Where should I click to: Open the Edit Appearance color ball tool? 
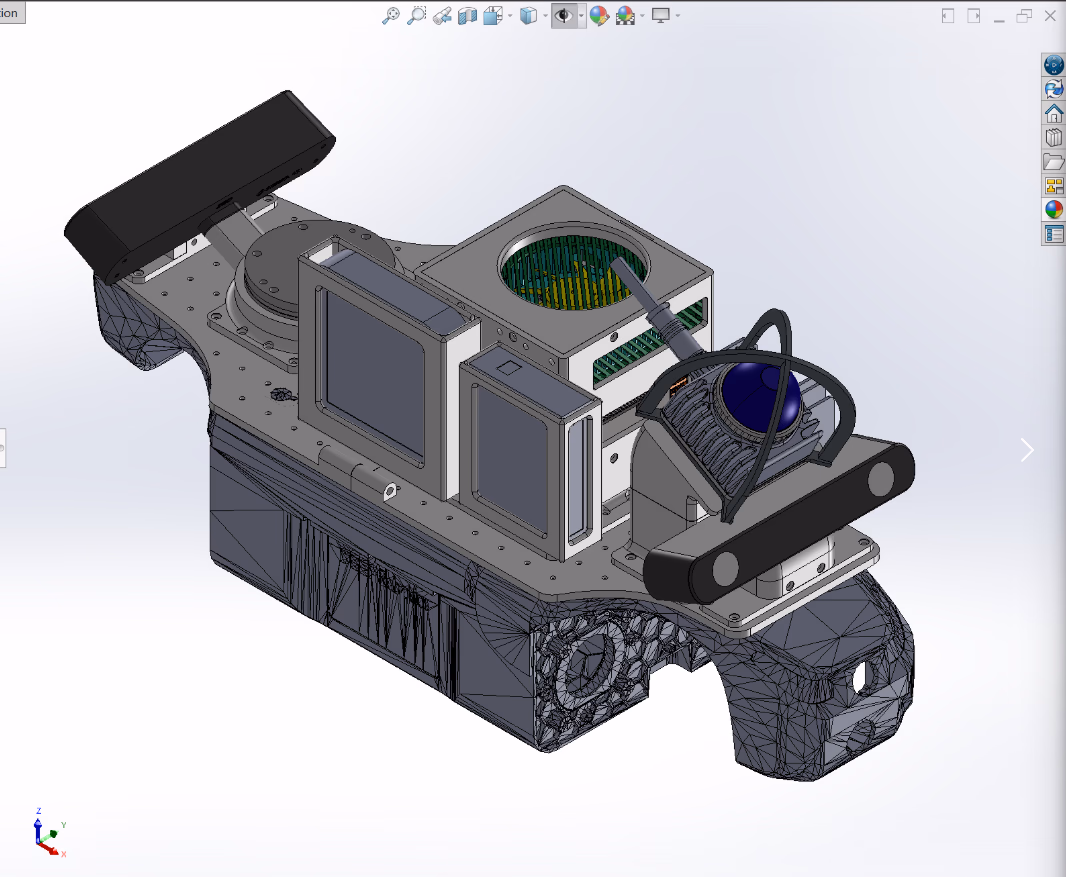[599, 16]
